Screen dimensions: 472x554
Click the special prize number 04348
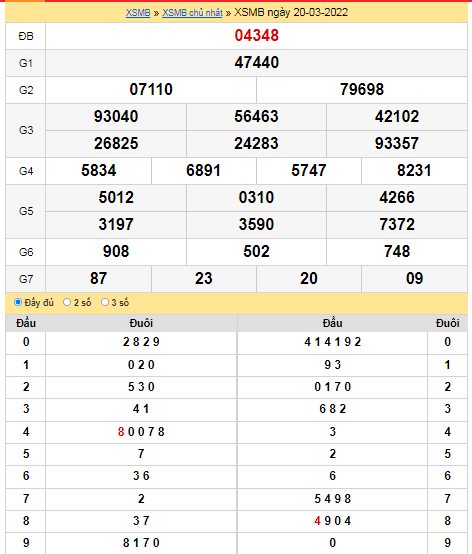[256, 36]
